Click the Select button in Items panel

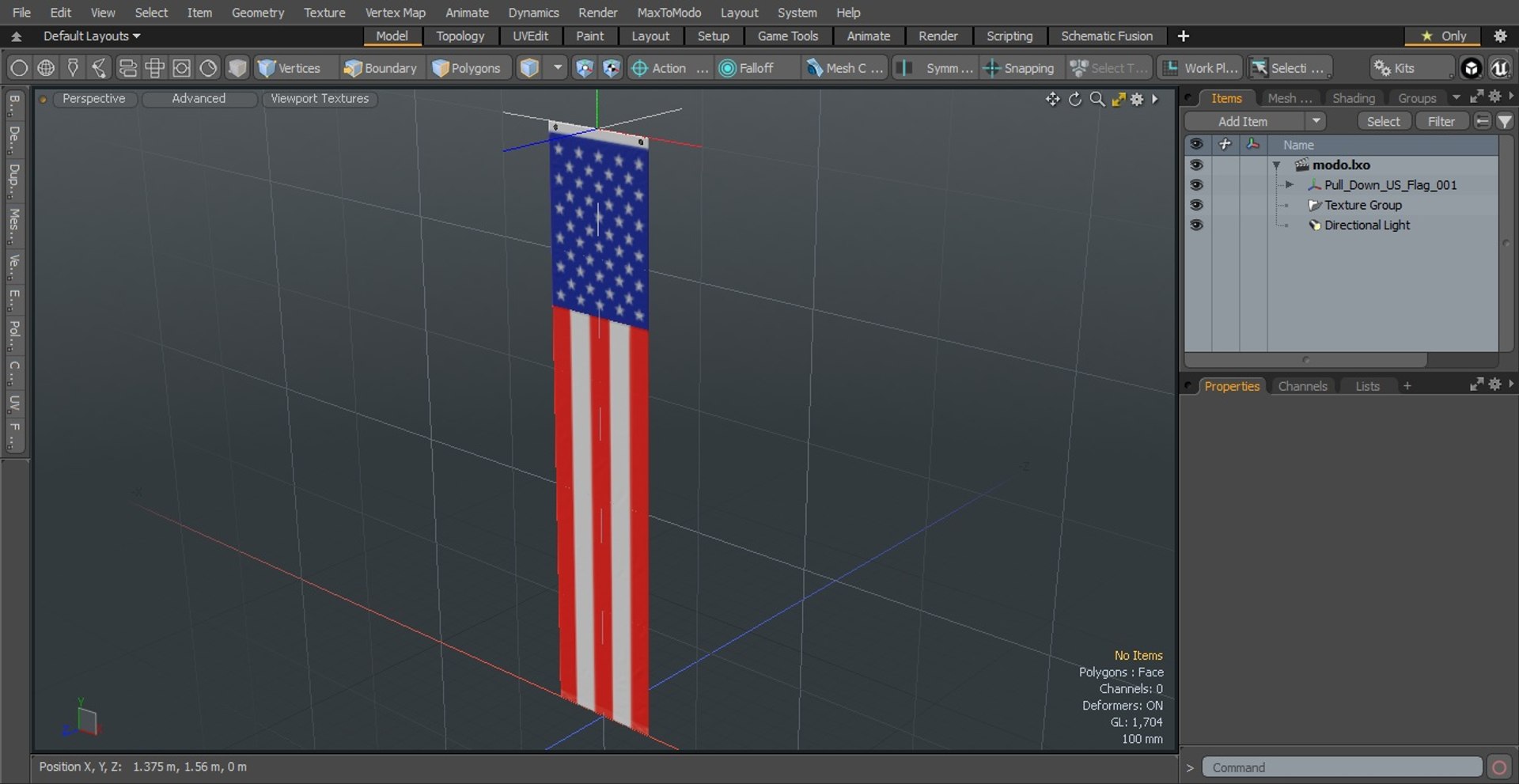[1383, 121]
